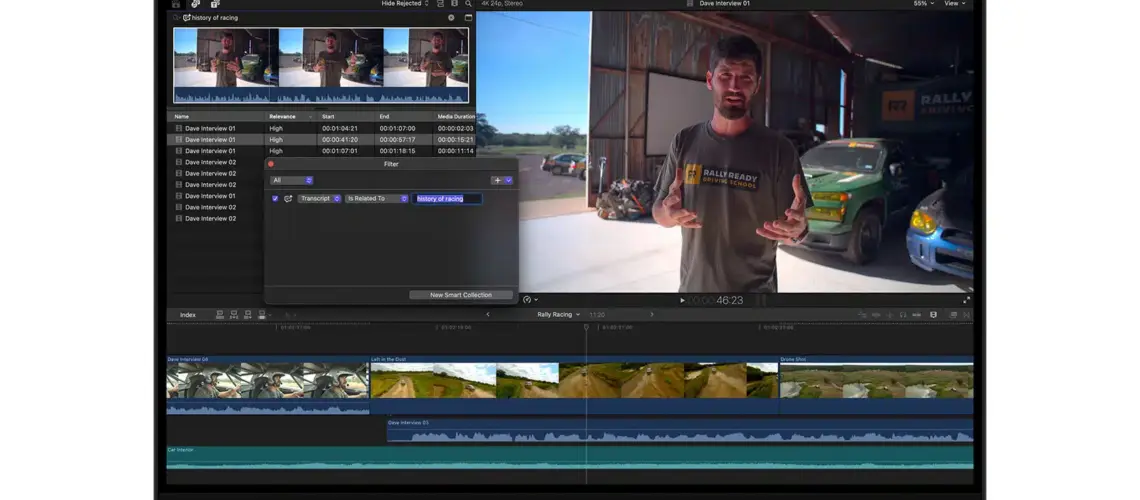Clear the 'history of racing' search field
Image resolution: width=1140 pixels, height=500 pixels.
coord(451,18)
